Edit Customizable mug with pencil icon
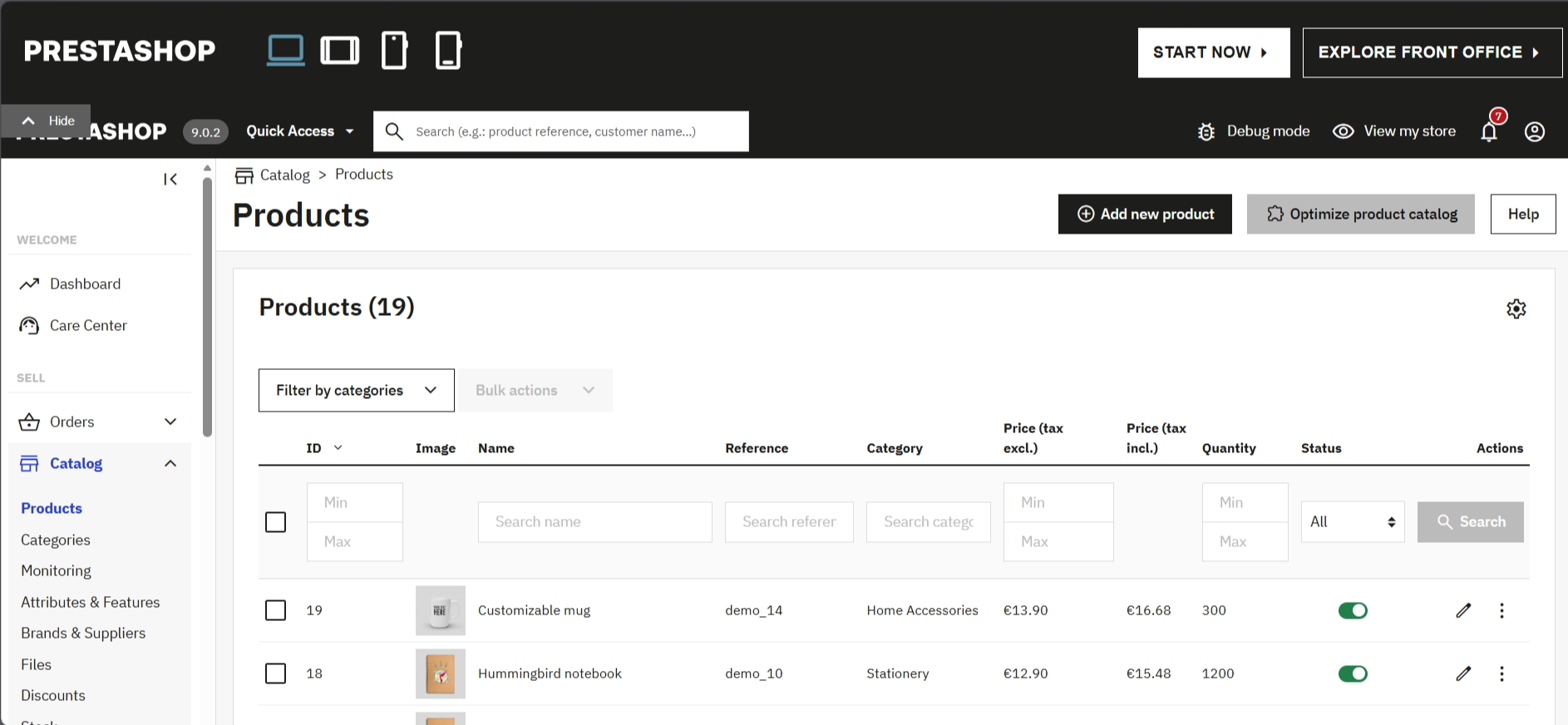Viewport: 1568px width, 725px height. 1464,610
